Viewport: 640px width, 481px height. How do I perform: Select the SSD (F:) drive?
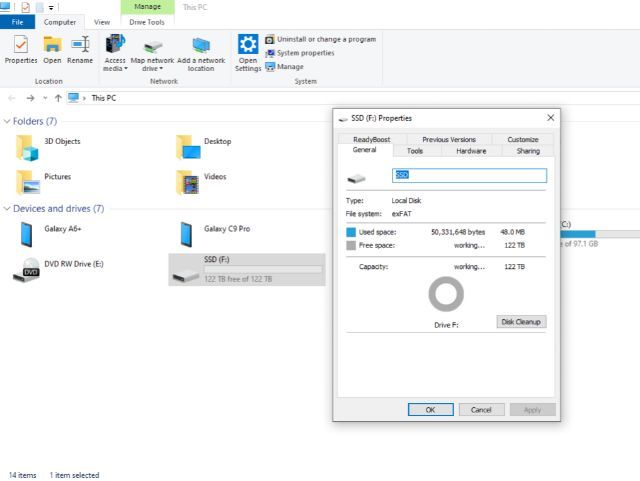click(x=247, y=269)
